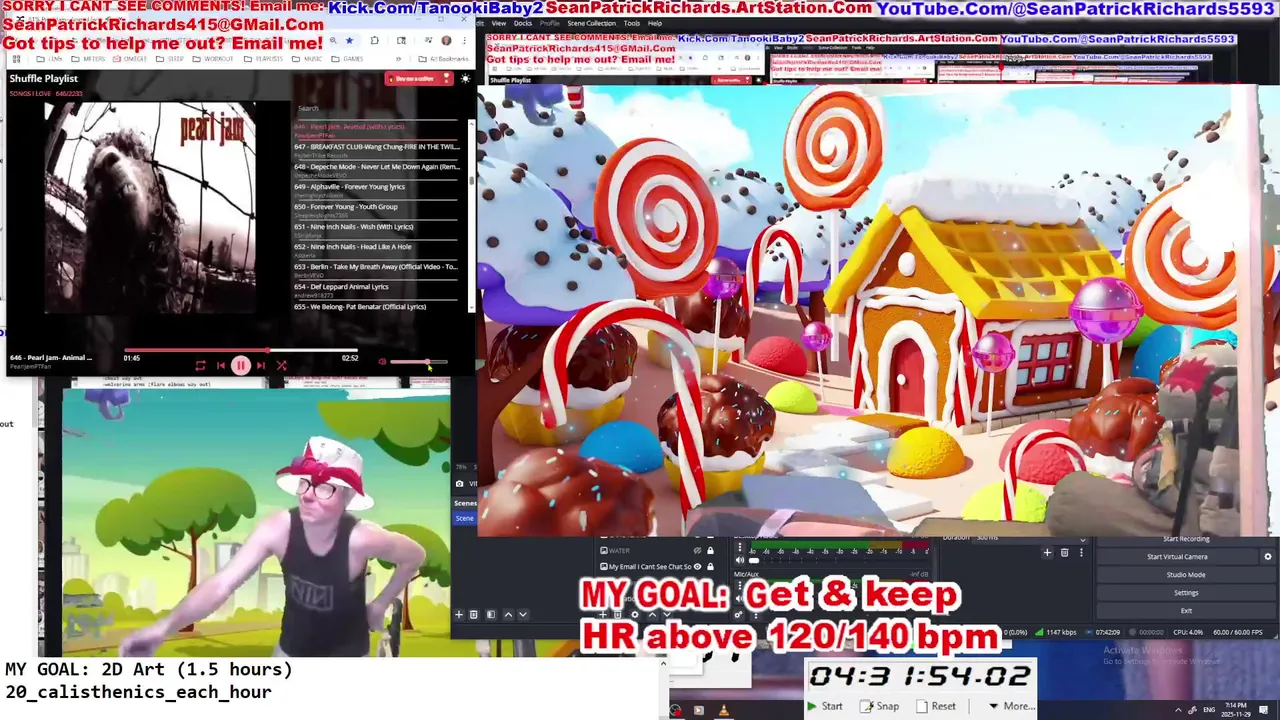Play track 653 Berlin Take My Breath Away
Image resolution: width=1280 pixels, height=720 pixels.
(x=376, y=269)
